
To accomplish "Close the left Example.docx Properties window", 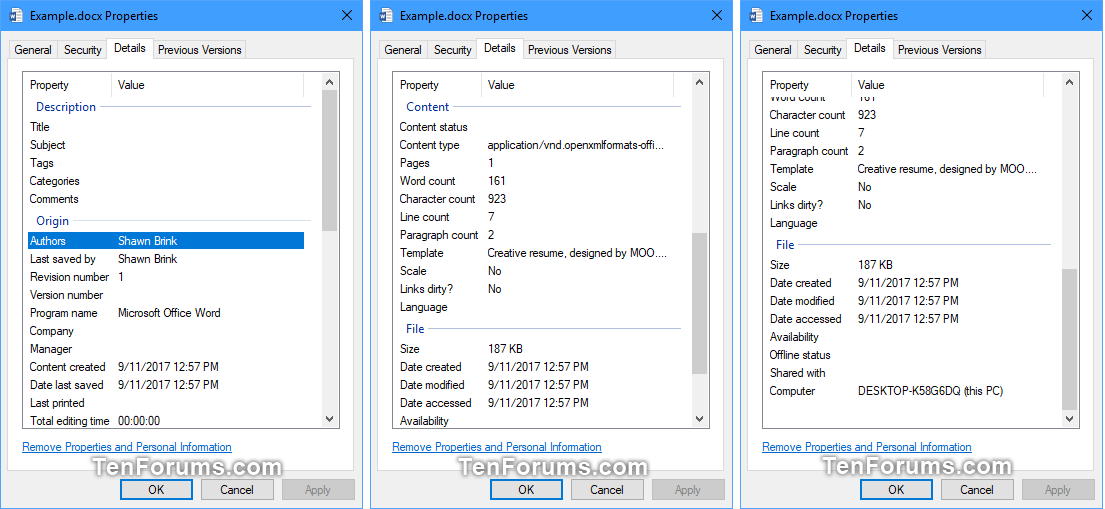I will pos(346,15).
